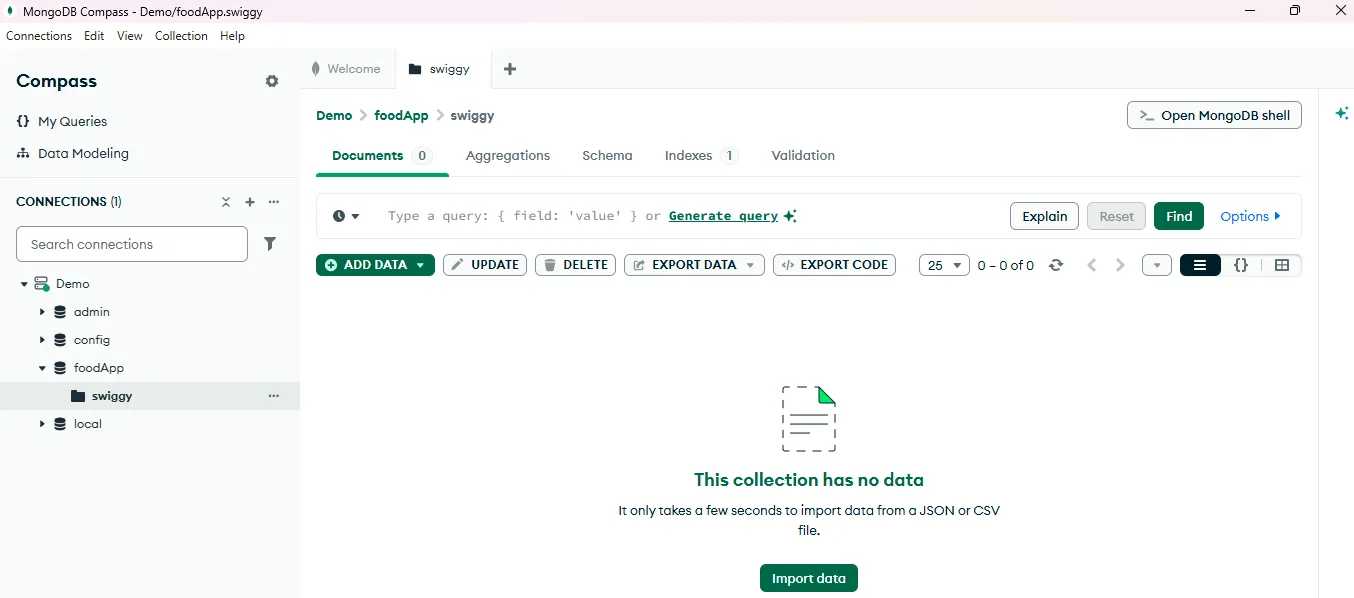
Task: Switch to table document view
Action: 1282,265
